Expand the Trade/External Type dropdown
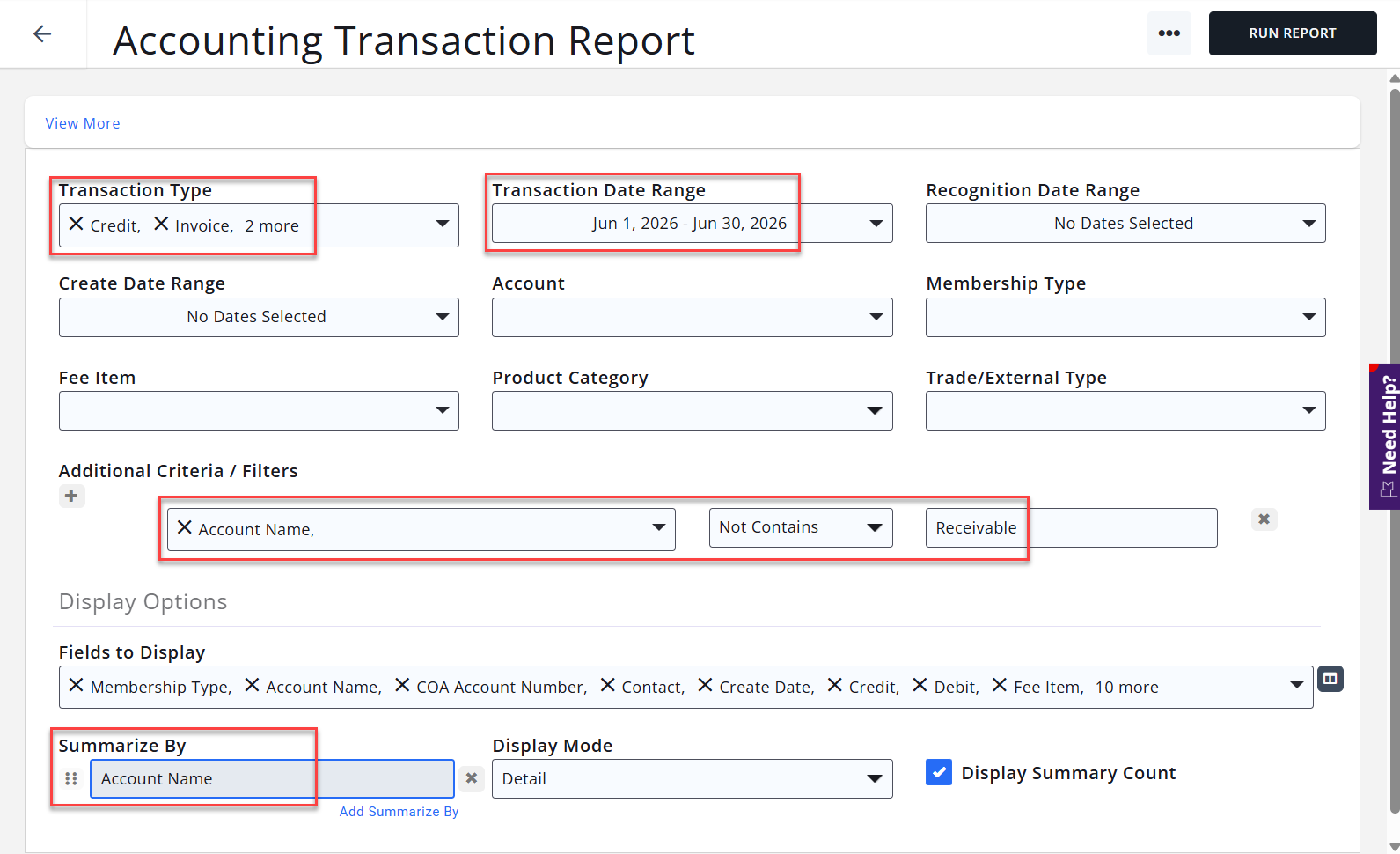This screenshot has height=854, width=1400. pyautogui.click(x=1125, y=410)
